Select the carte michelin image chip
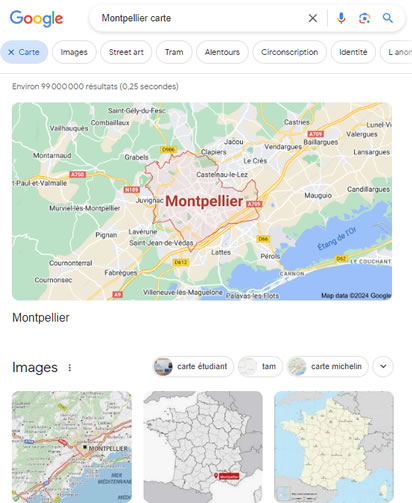Viewport: 412px width, 503px height. tap(328, 366)
